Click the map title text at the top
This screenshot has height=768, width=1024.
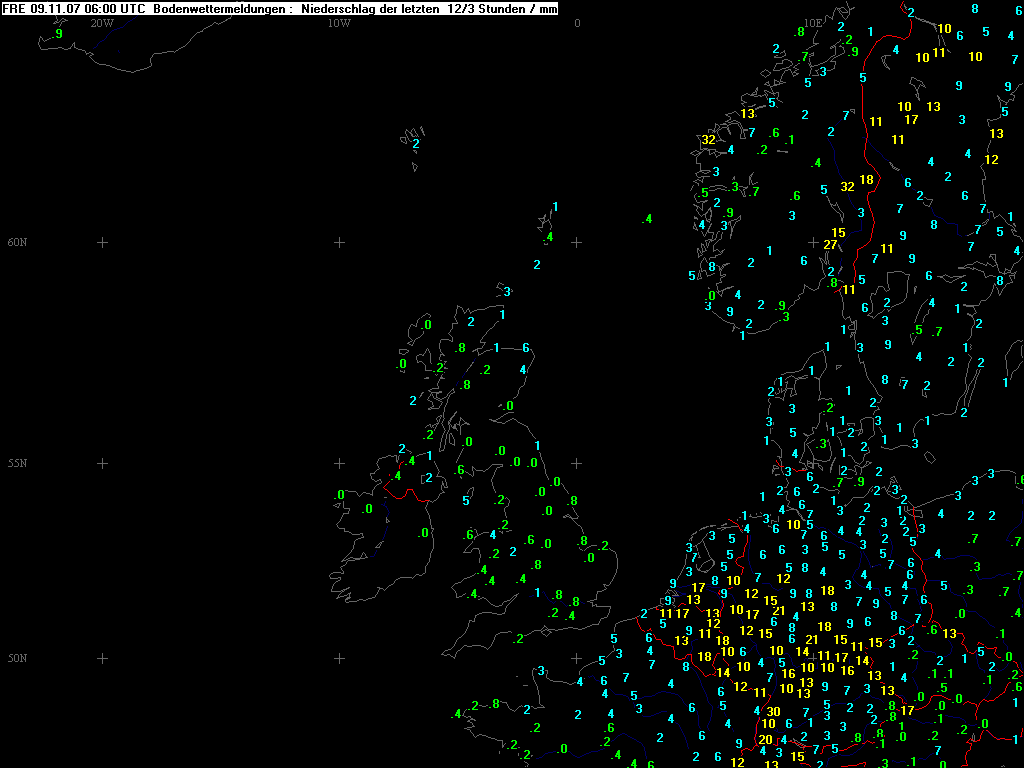tap(280, 8)
